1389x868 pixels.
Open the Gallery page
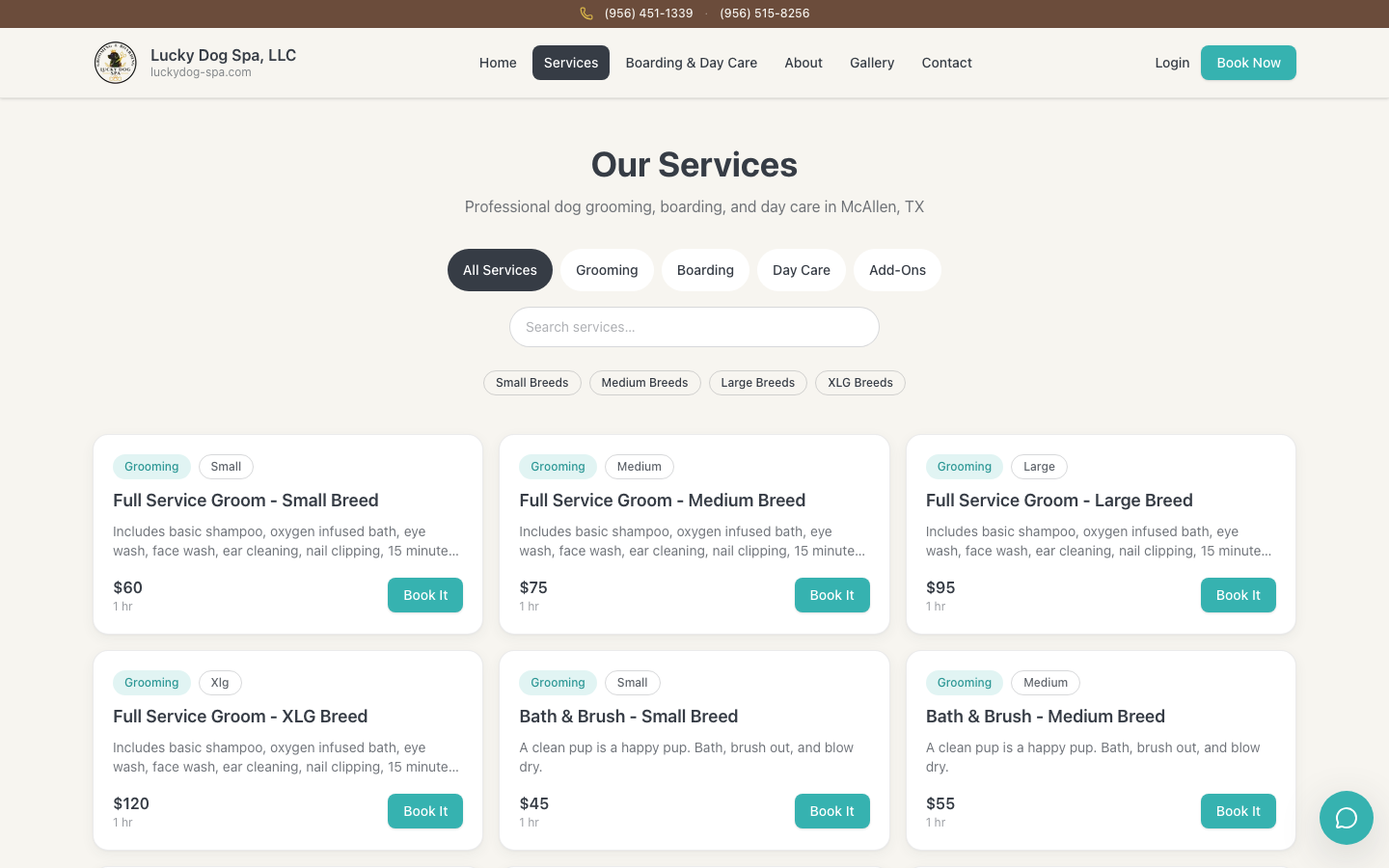point(872,63)
